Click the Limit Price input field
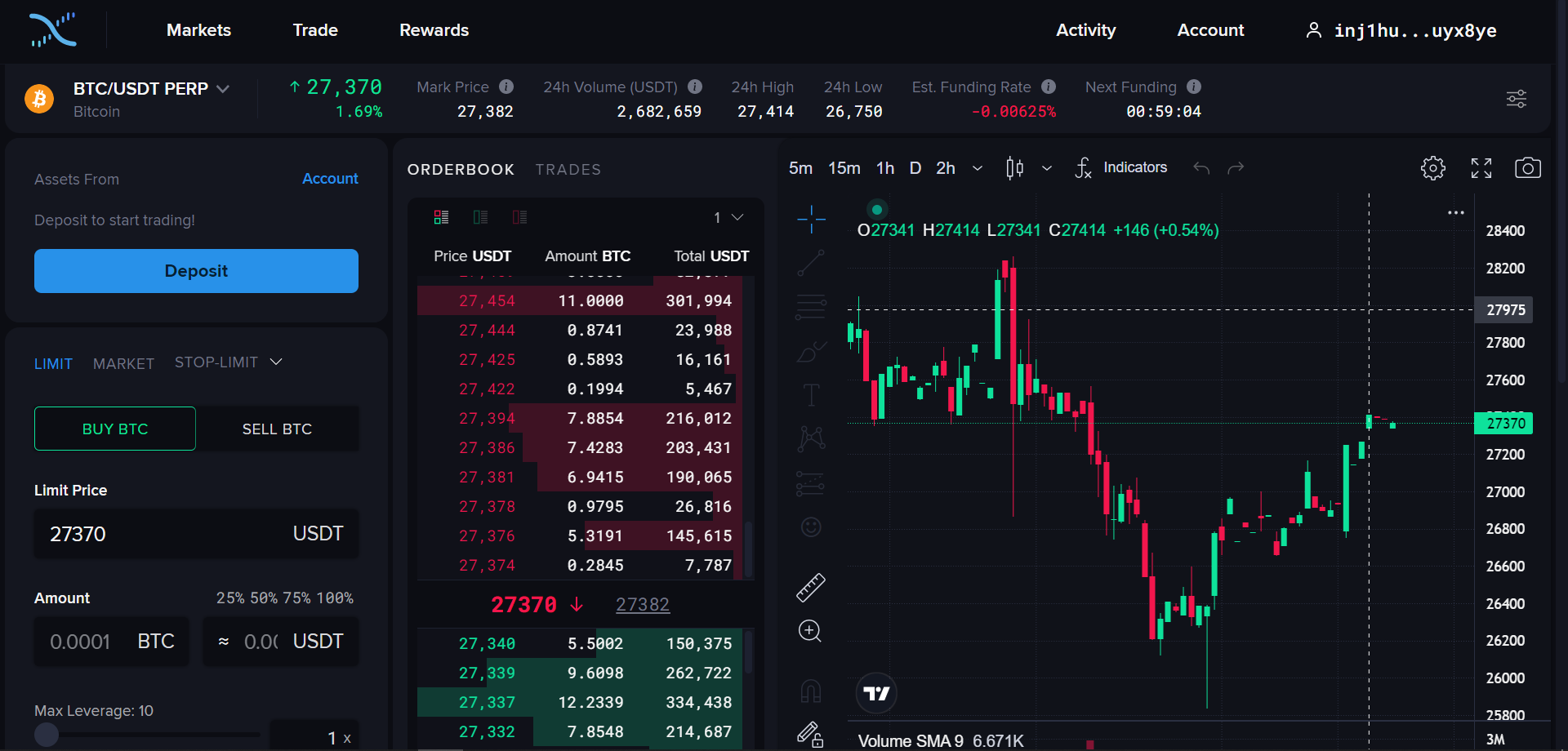The image size is (1568, 751). (196, 534)
